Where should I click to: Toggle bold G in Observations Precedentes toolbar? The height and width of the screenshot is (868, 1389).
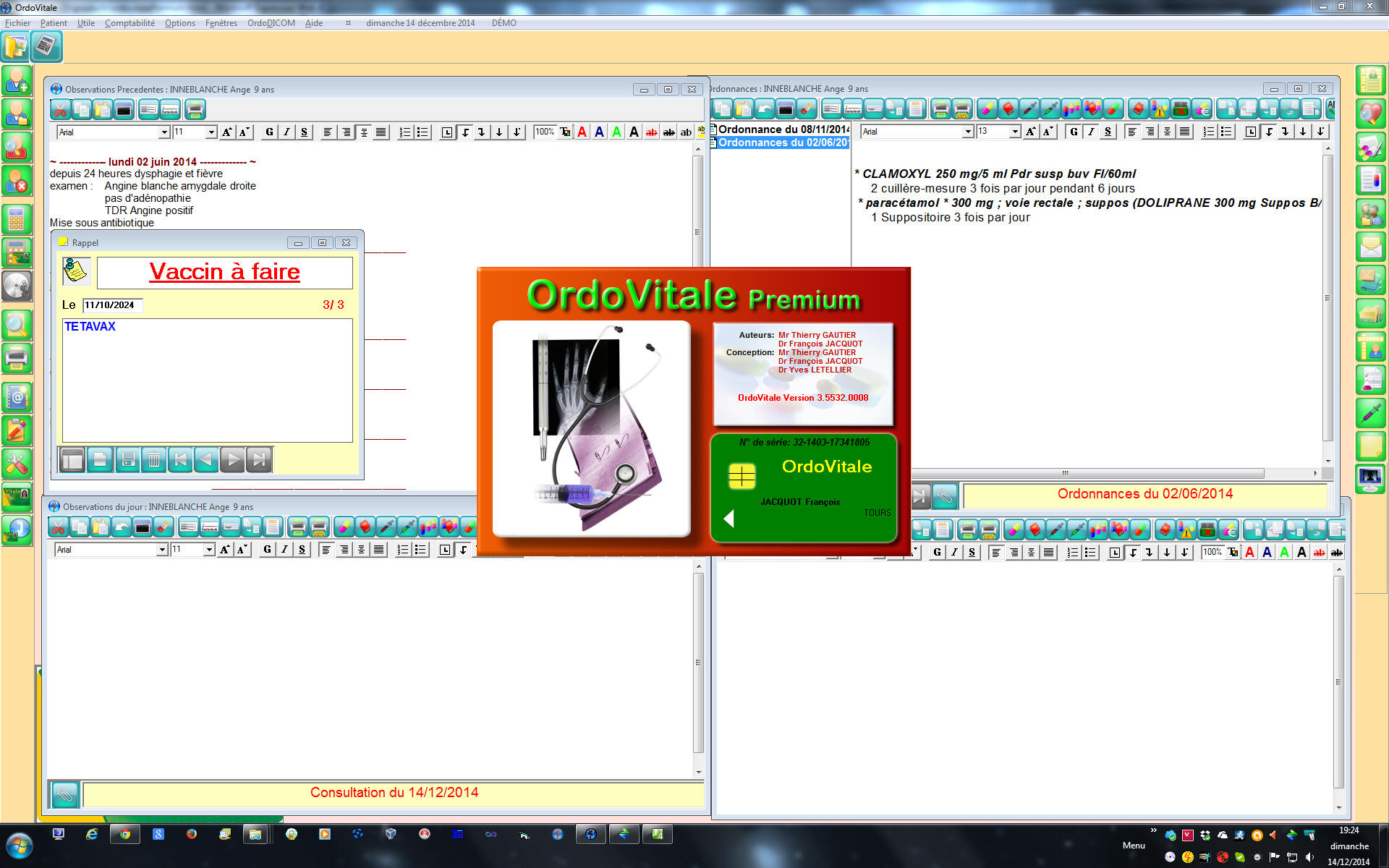click(269, 132)
